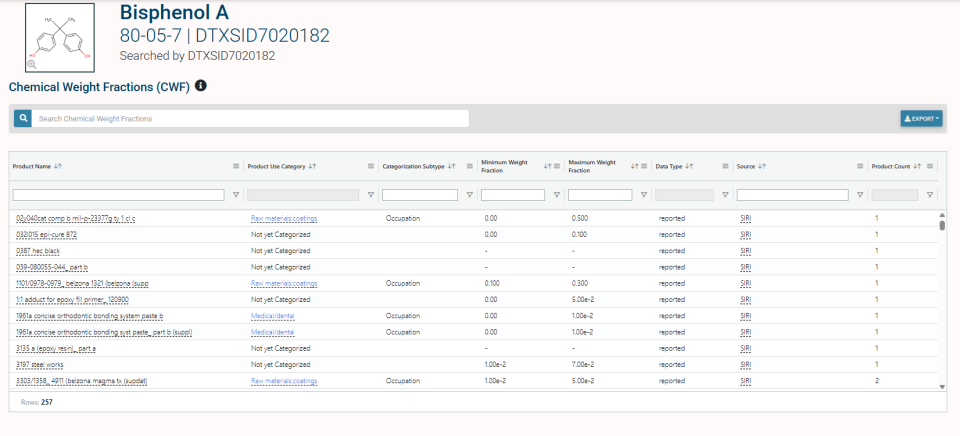The height and width of the screenshot is (436, 960).
Task: Open the Export dropdown
Action: 921,118
